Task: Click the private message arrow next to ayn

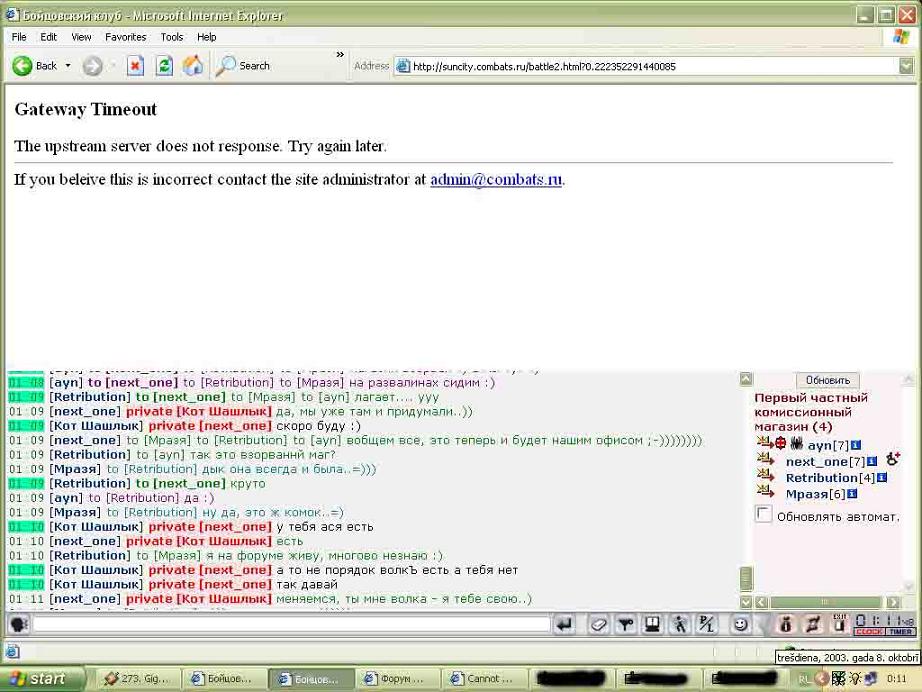Action: 764,442
